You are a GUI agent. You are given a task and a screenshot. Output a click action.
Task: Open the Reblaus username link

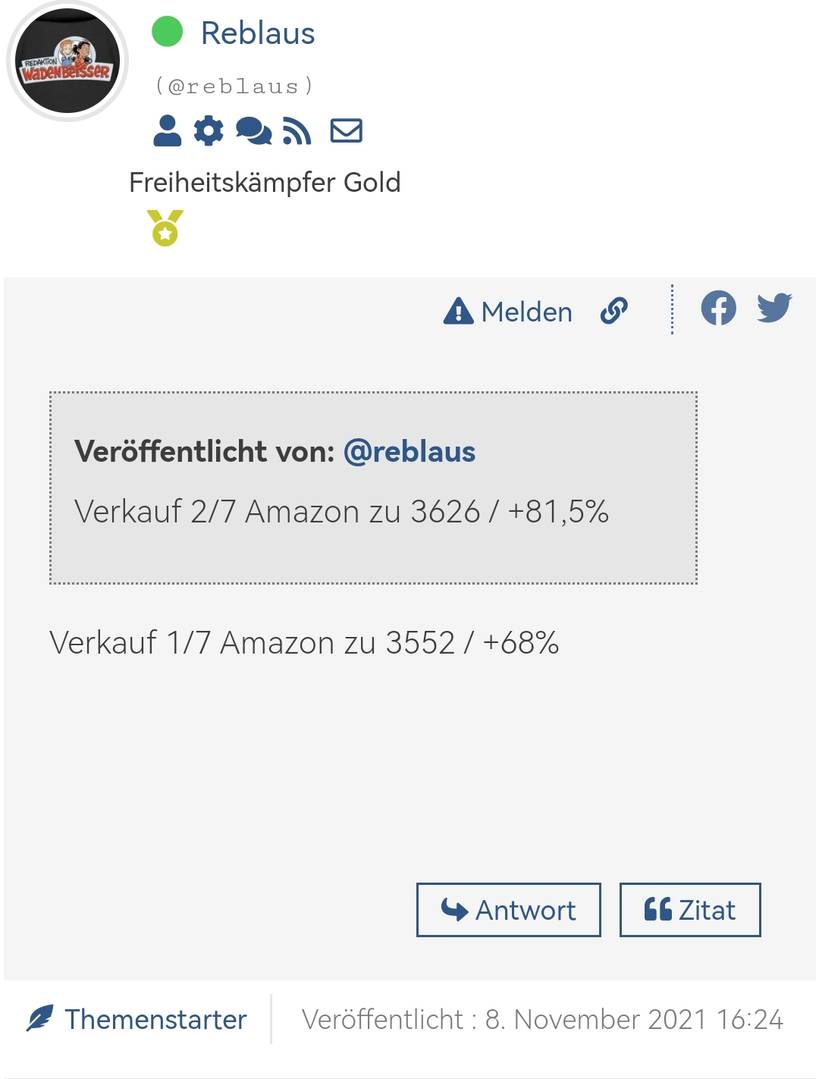tap(257, 33)
